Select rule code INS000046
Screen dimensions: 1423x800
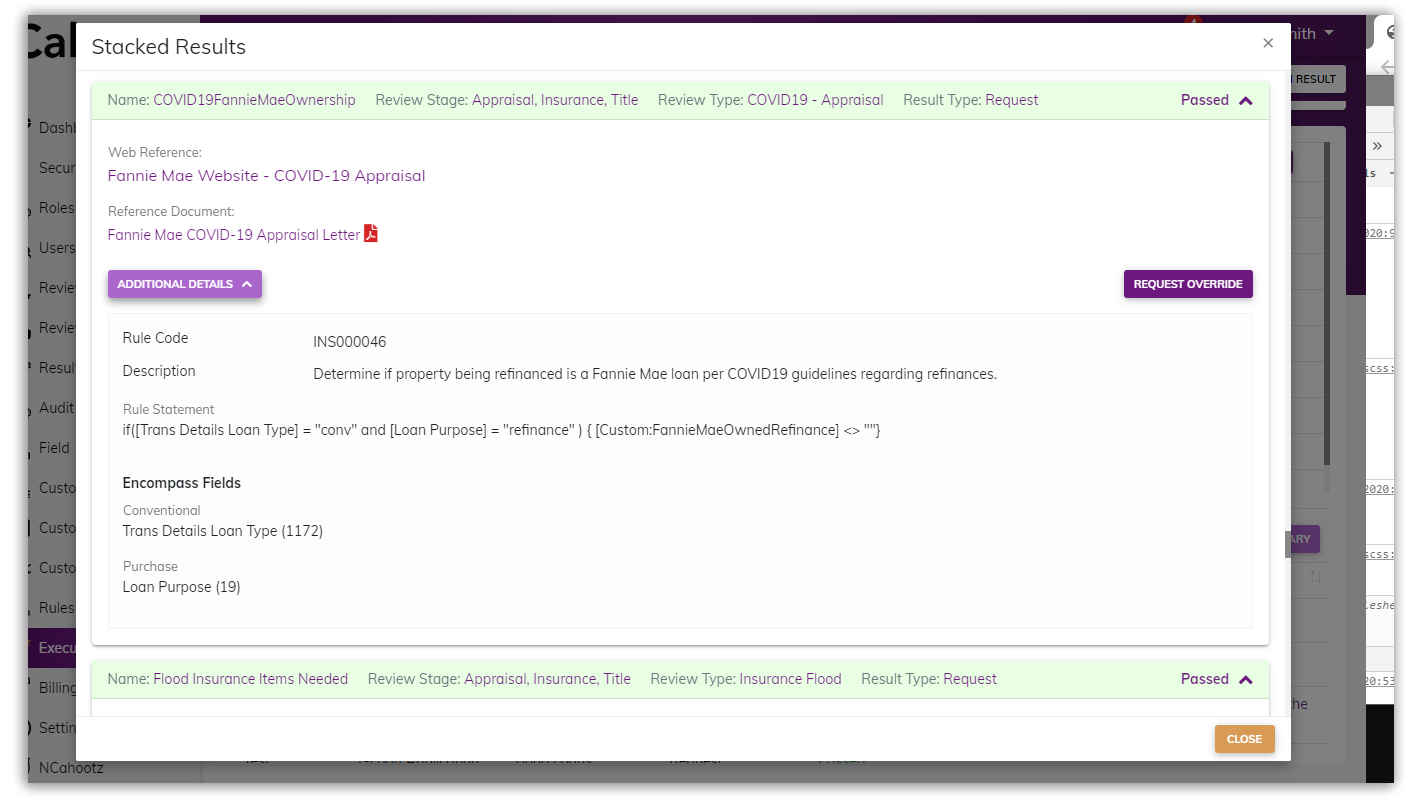click(x=350, y=342)
